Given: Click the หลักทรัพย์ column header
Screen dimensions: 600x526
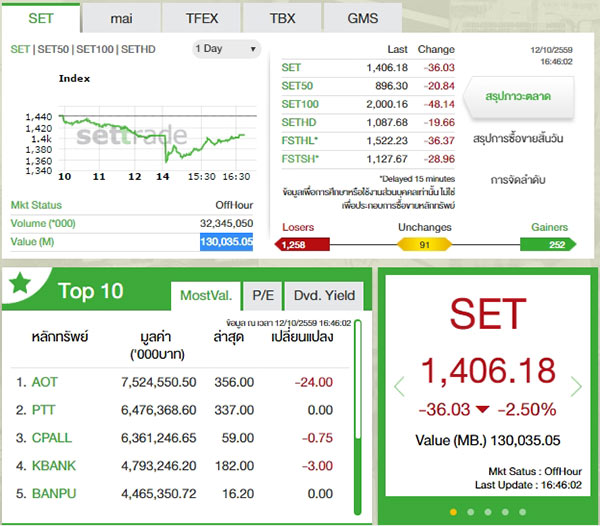Looking at the screenshot, I should click(60, 337).
